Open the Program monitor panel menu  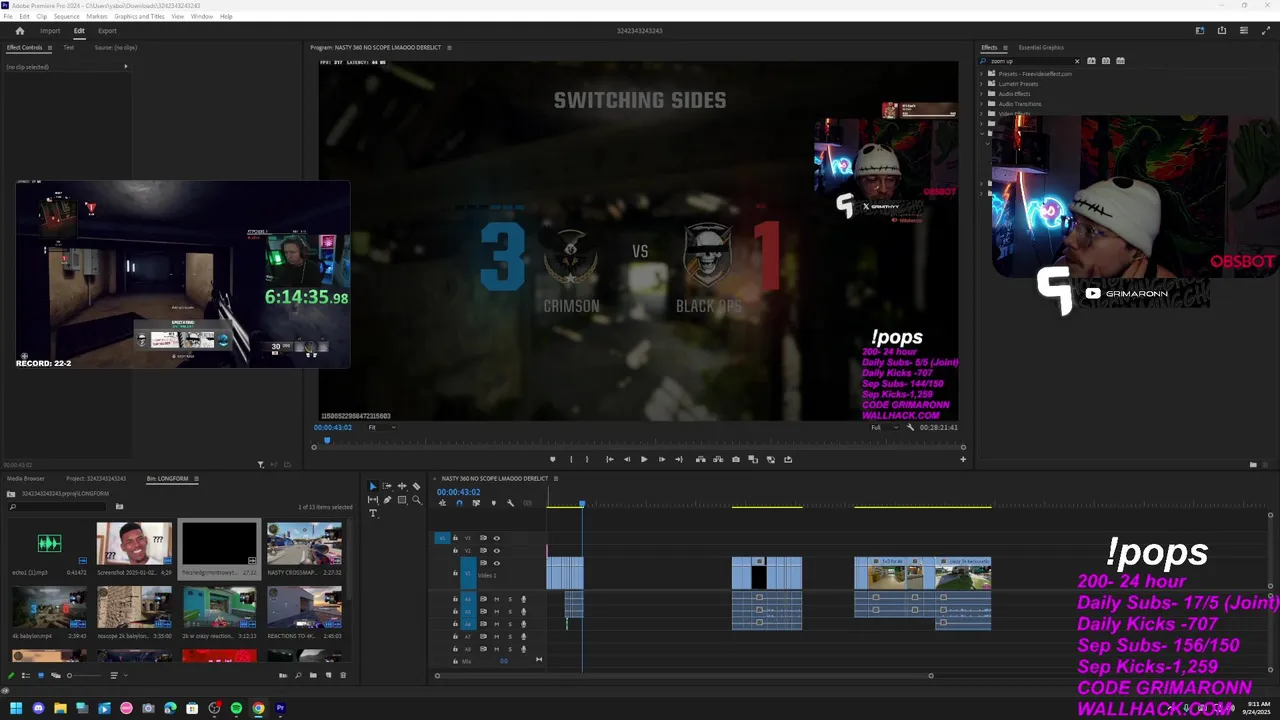(449, 47)
